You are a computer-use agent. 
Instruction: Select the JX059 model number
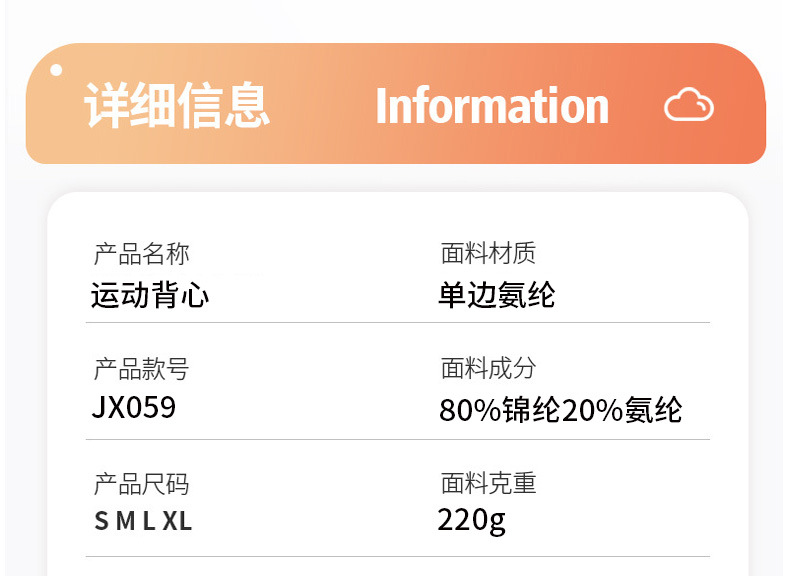tap(133, 408)
